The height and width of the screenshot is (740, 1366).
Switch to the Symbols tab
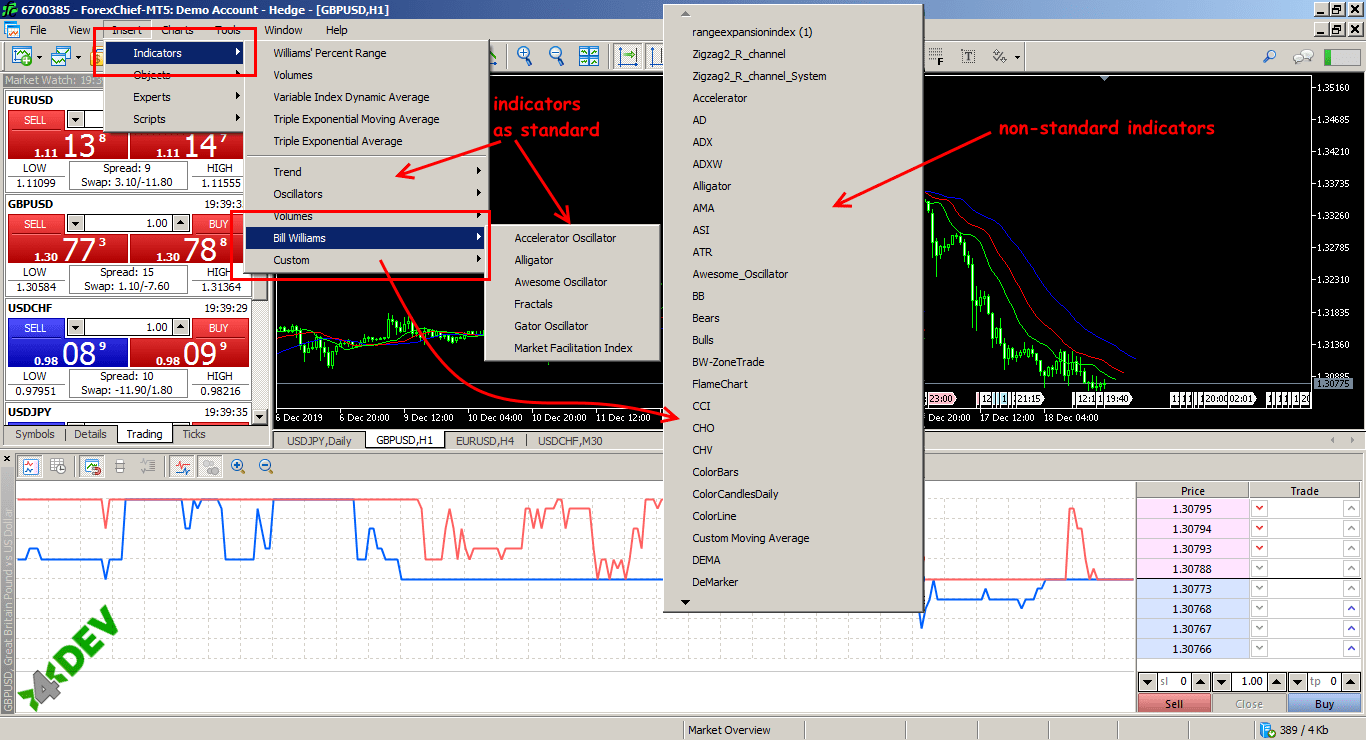click(35, 434)
